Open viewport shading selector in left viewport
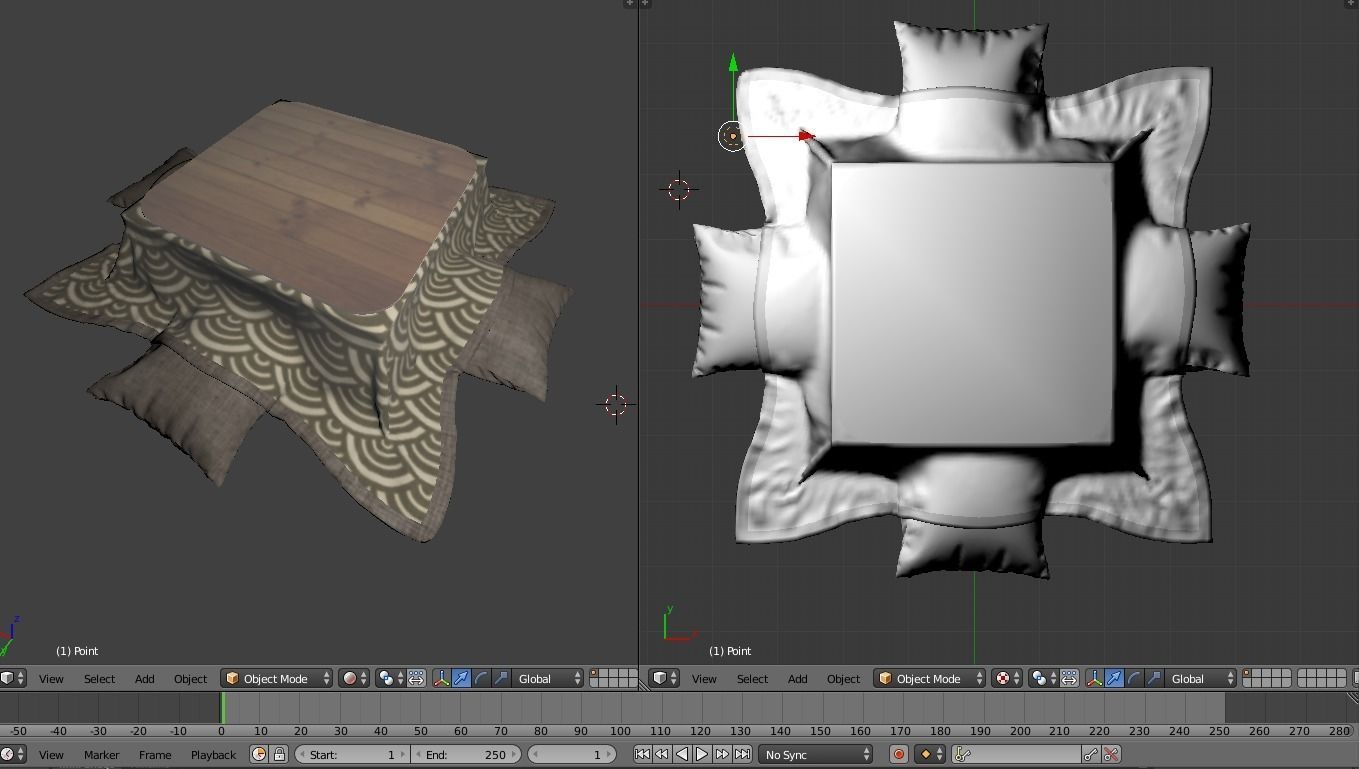 click(x=354, y=678)
